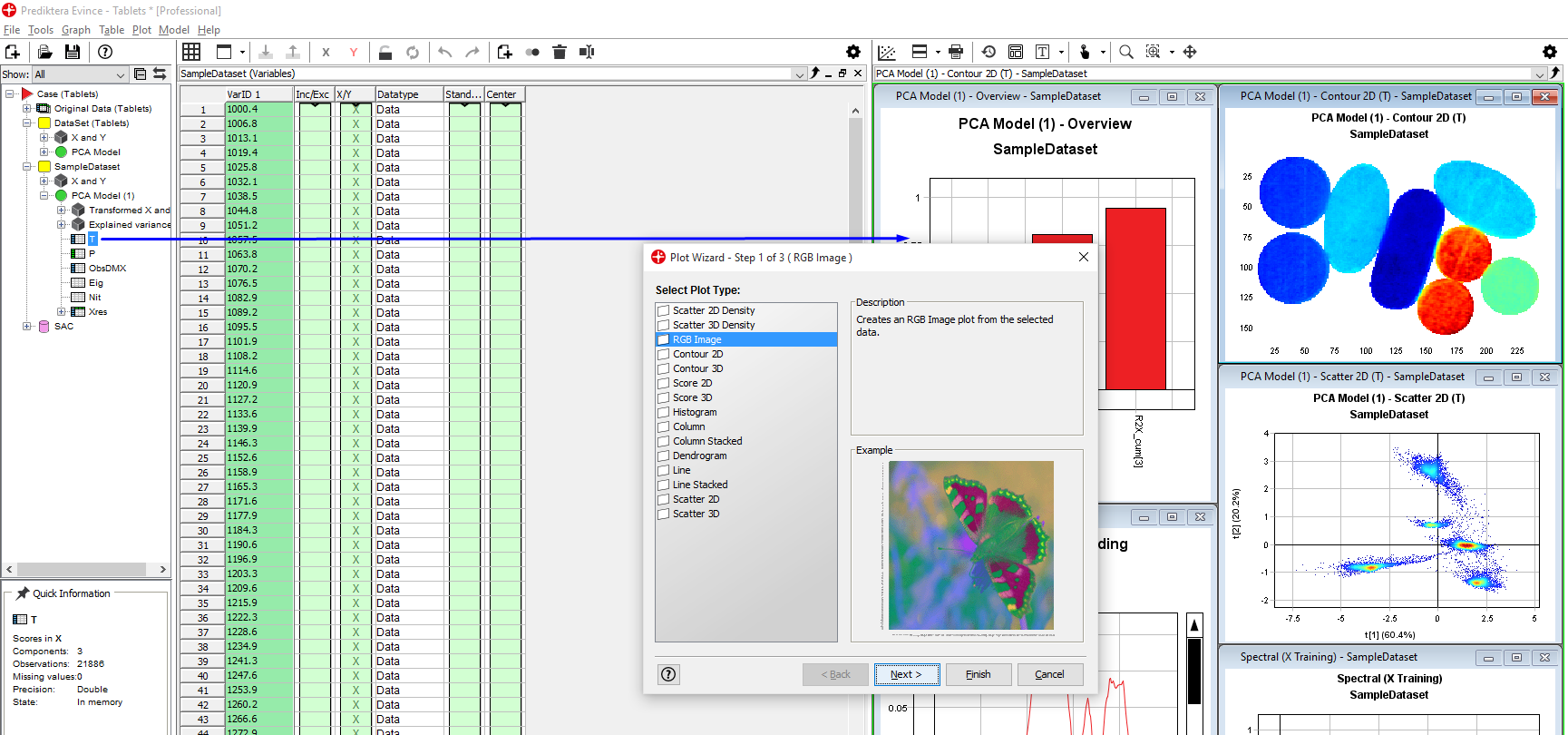This screenshot has height=735, width=1568.
Task: Click the table grid view icon
Action: click(x=191, y=52)
